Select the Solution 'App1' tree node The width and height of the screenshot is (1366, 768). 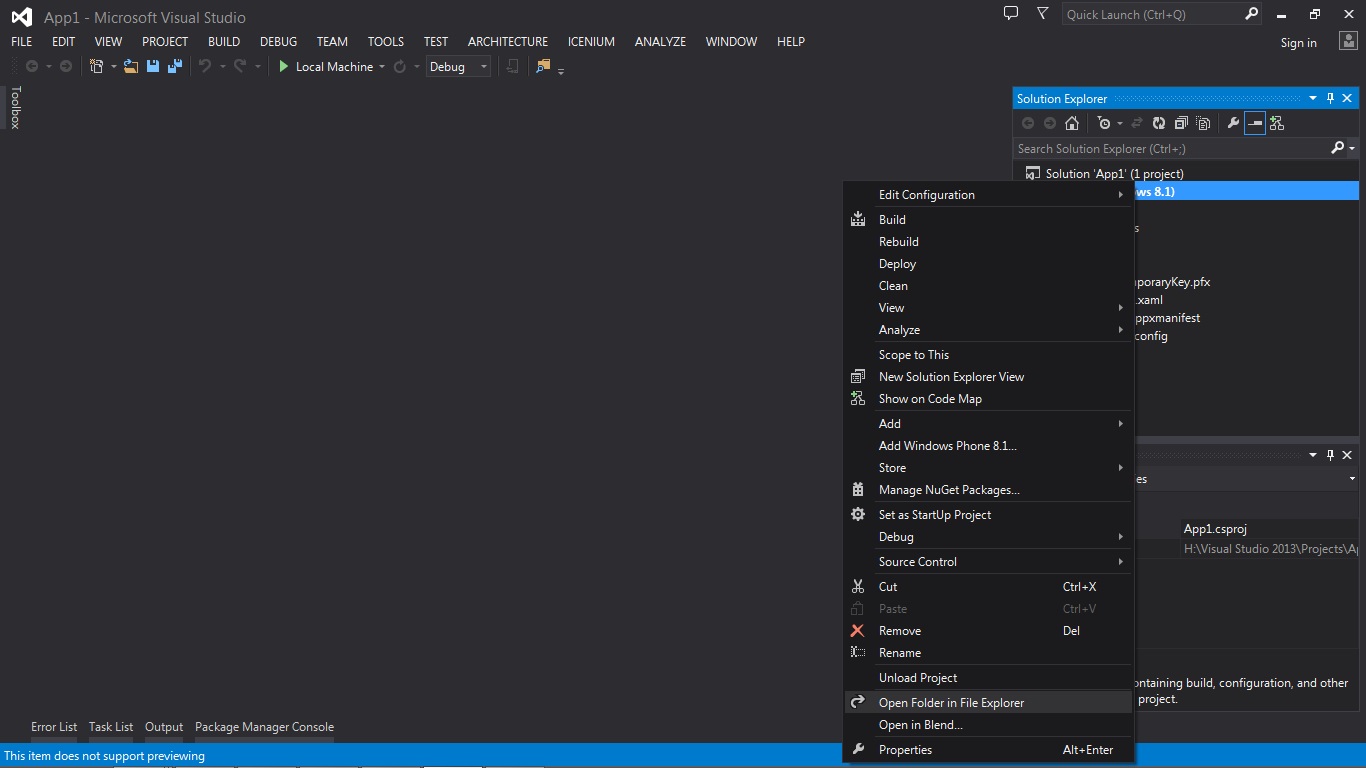(1114, 173)
